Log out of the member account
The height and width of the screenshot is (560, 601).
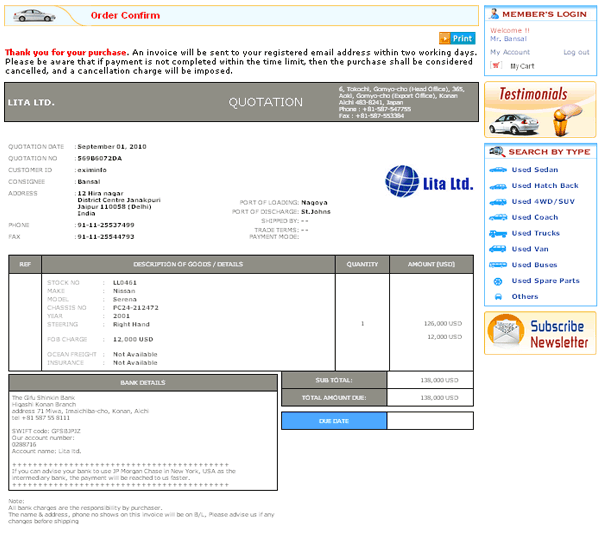(576, 52)
